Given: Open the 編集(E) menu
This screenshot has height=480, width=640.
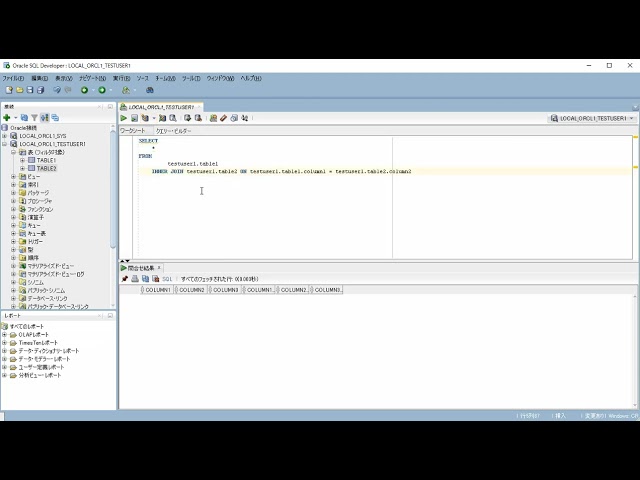Looking at the screenshot, I should 40,78.
